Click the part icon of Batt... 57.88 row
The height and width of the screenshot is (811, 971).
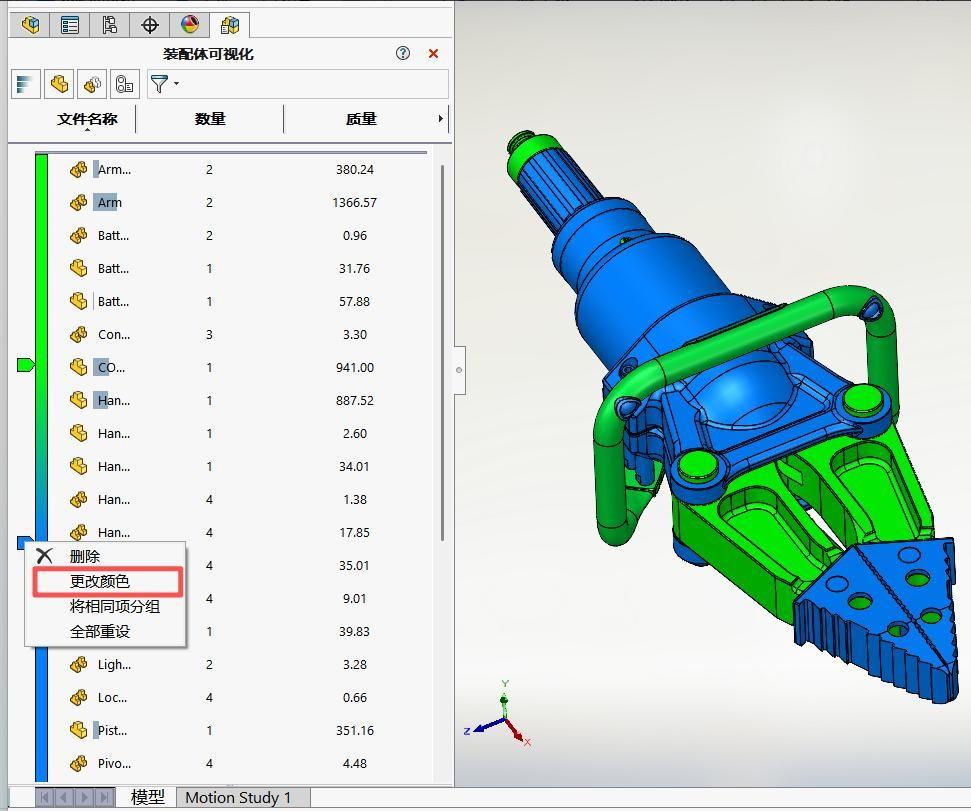pyautogui.click(x=79, y=301)
